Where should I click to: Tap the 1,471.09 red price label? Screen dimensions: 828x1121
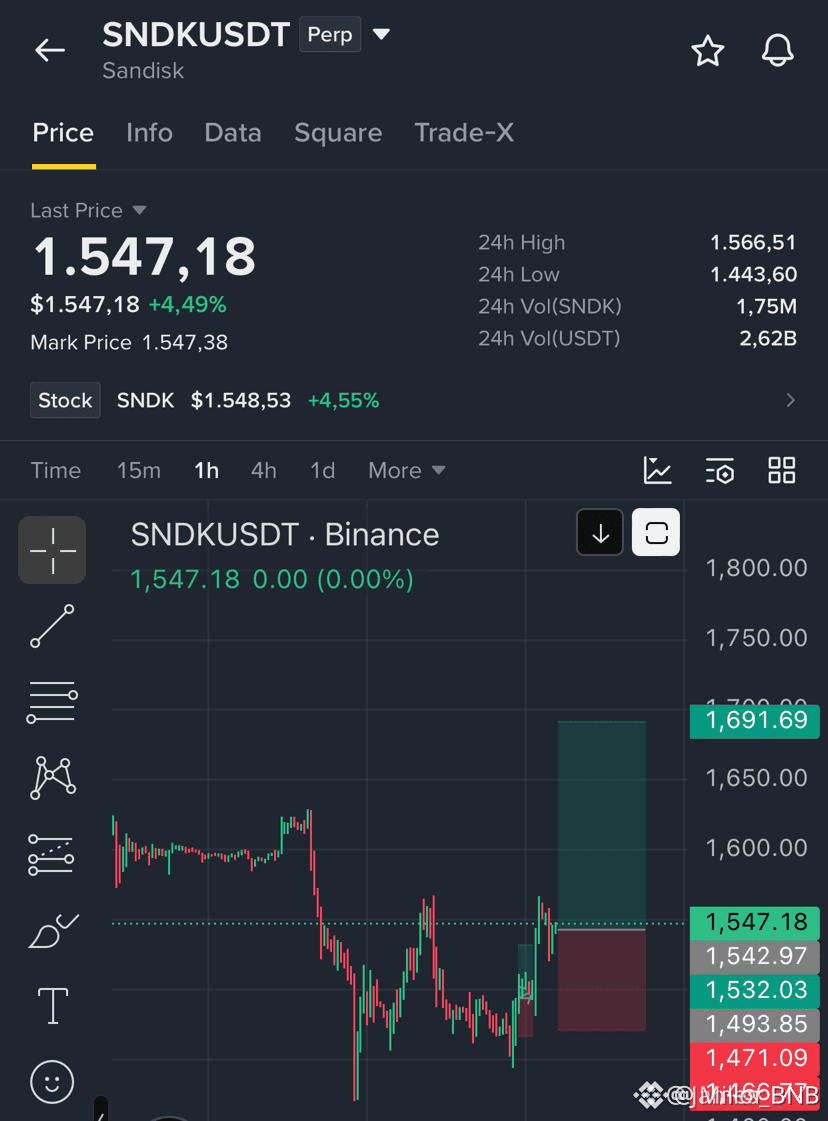755,1058
